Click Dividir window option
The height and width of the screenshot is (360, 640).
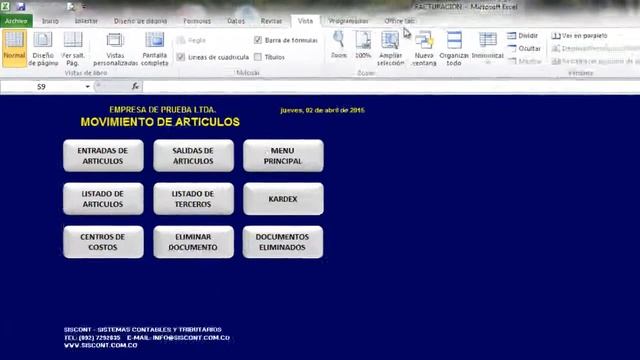tap(522, 36)
